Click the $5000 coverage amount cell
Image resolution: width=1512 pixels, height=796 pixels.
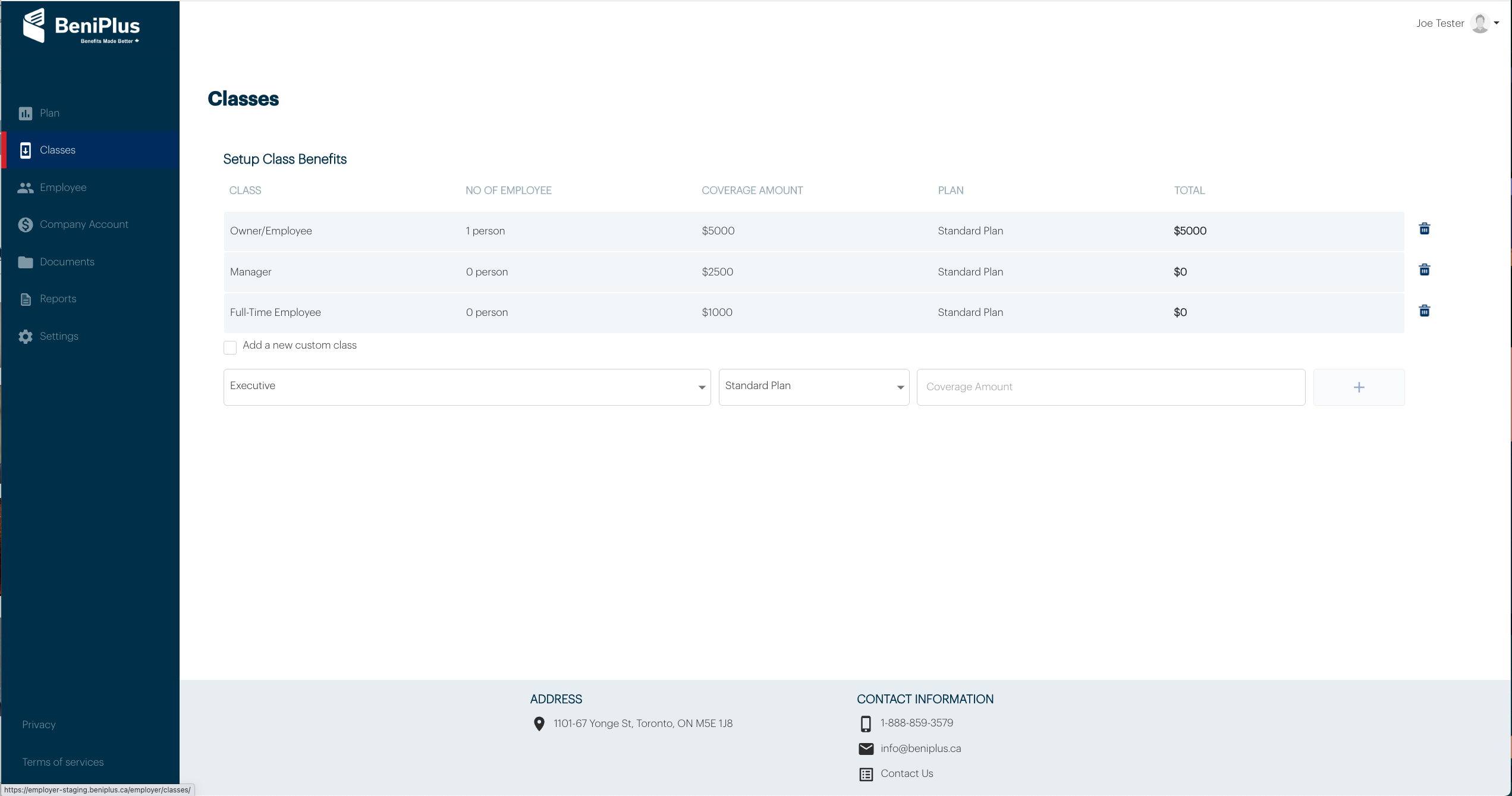click(x=718, y=231)
